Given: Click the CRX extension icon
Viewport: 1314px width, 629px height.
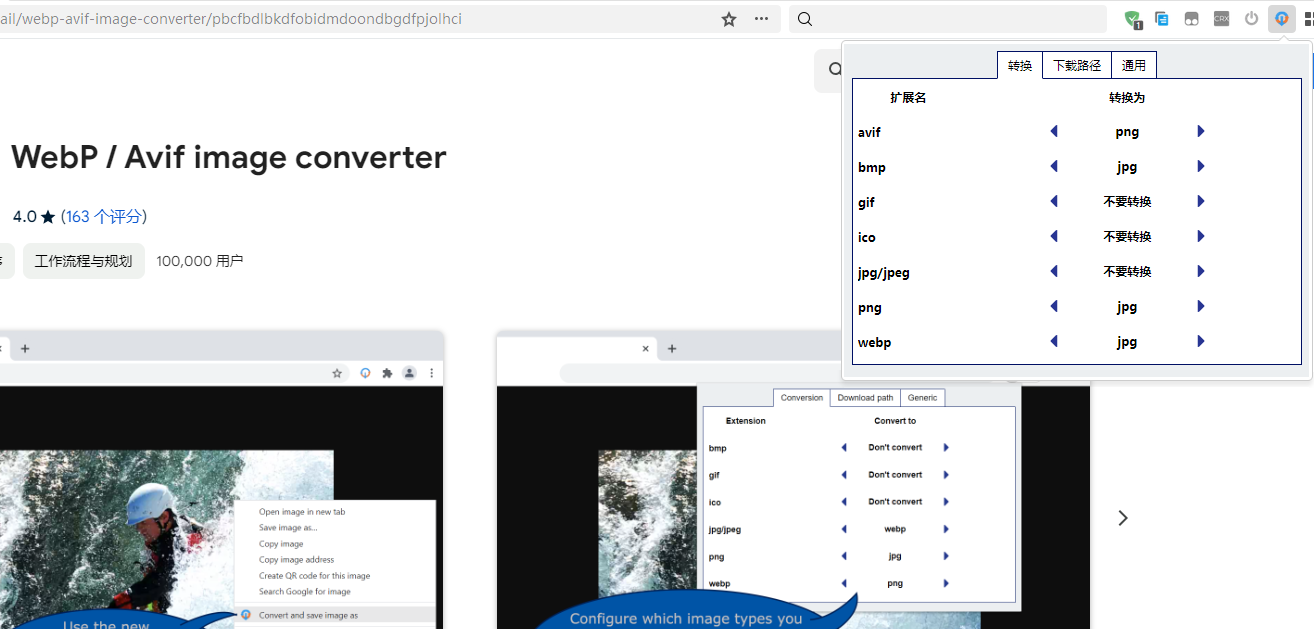Looking at the screenshot, I should [1221, 19].
